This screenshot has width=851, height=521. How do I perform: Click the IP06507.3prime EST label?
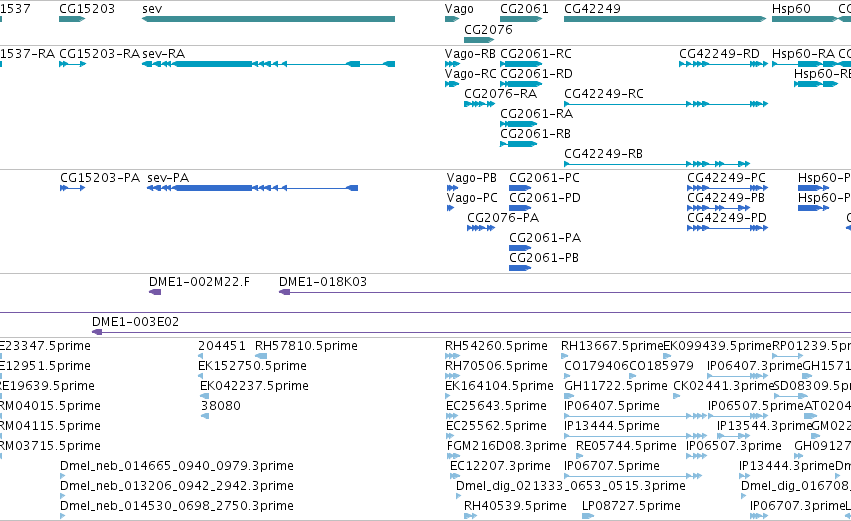(734, 447)
